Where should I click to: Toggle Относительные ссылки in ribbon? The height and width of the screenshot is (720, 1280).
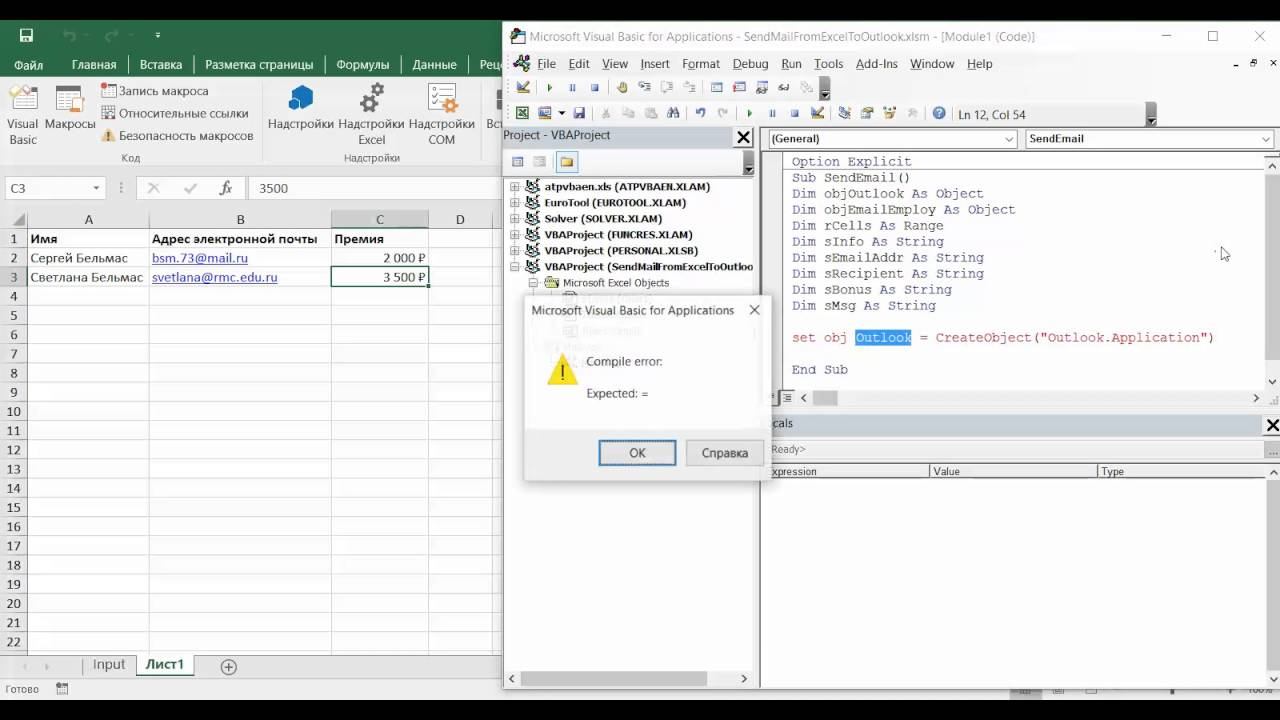[x=175, y=114]
